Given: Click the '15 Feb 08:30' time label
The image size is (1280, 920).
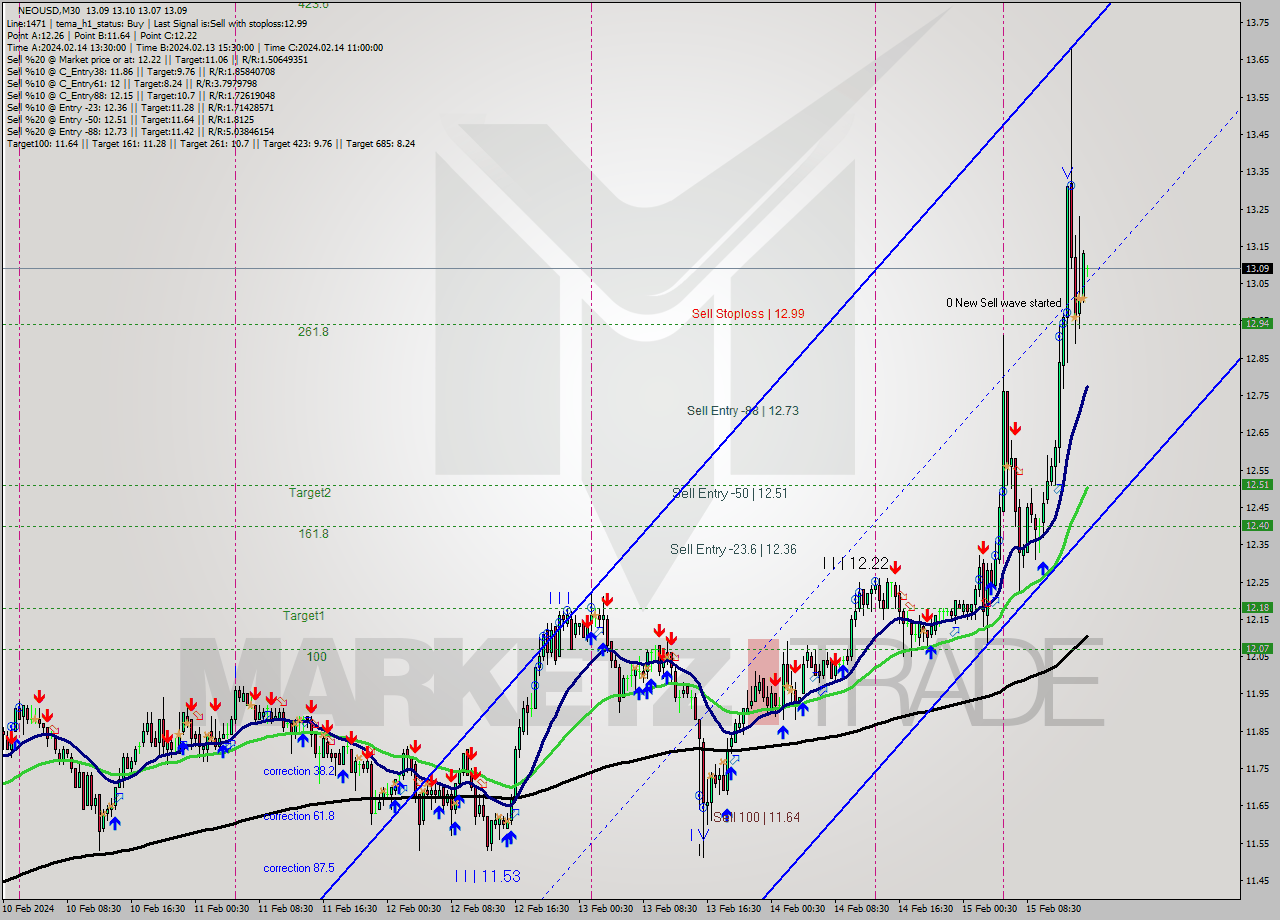Looking at the screenshot, I should pos(1053,909).
